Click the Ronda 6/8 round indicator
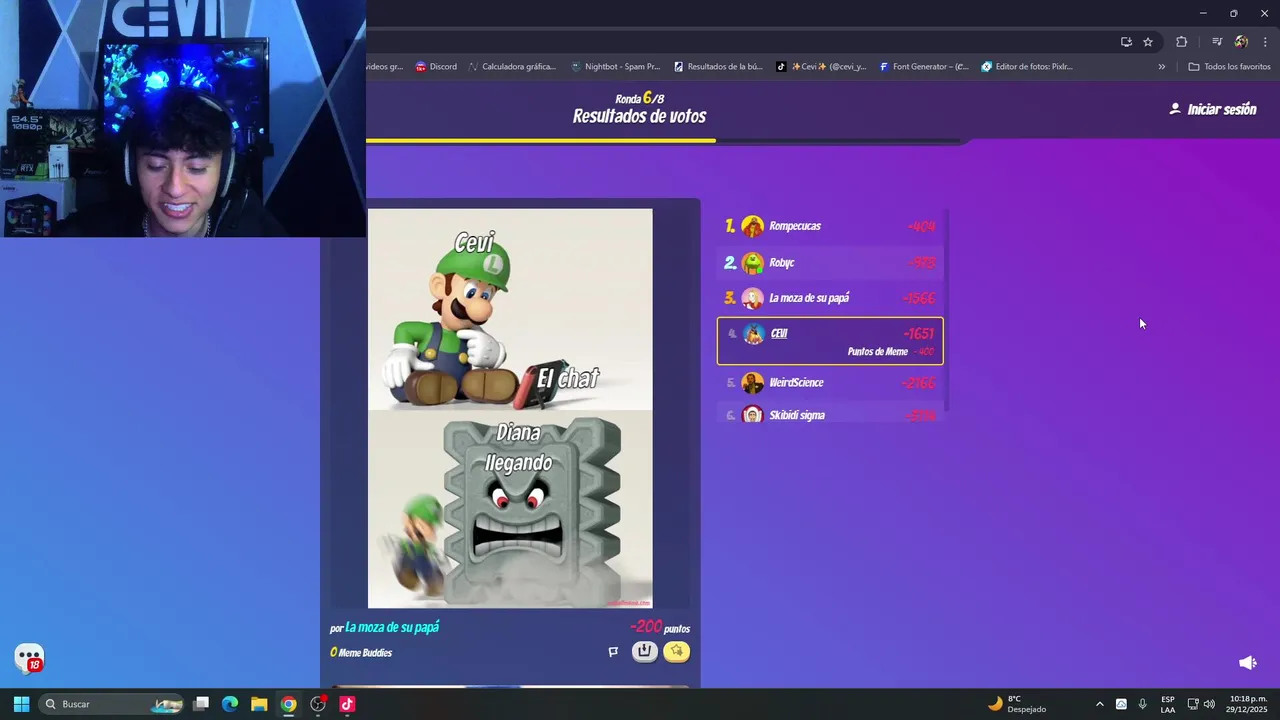1280x720 pixels. pos(640,98)
